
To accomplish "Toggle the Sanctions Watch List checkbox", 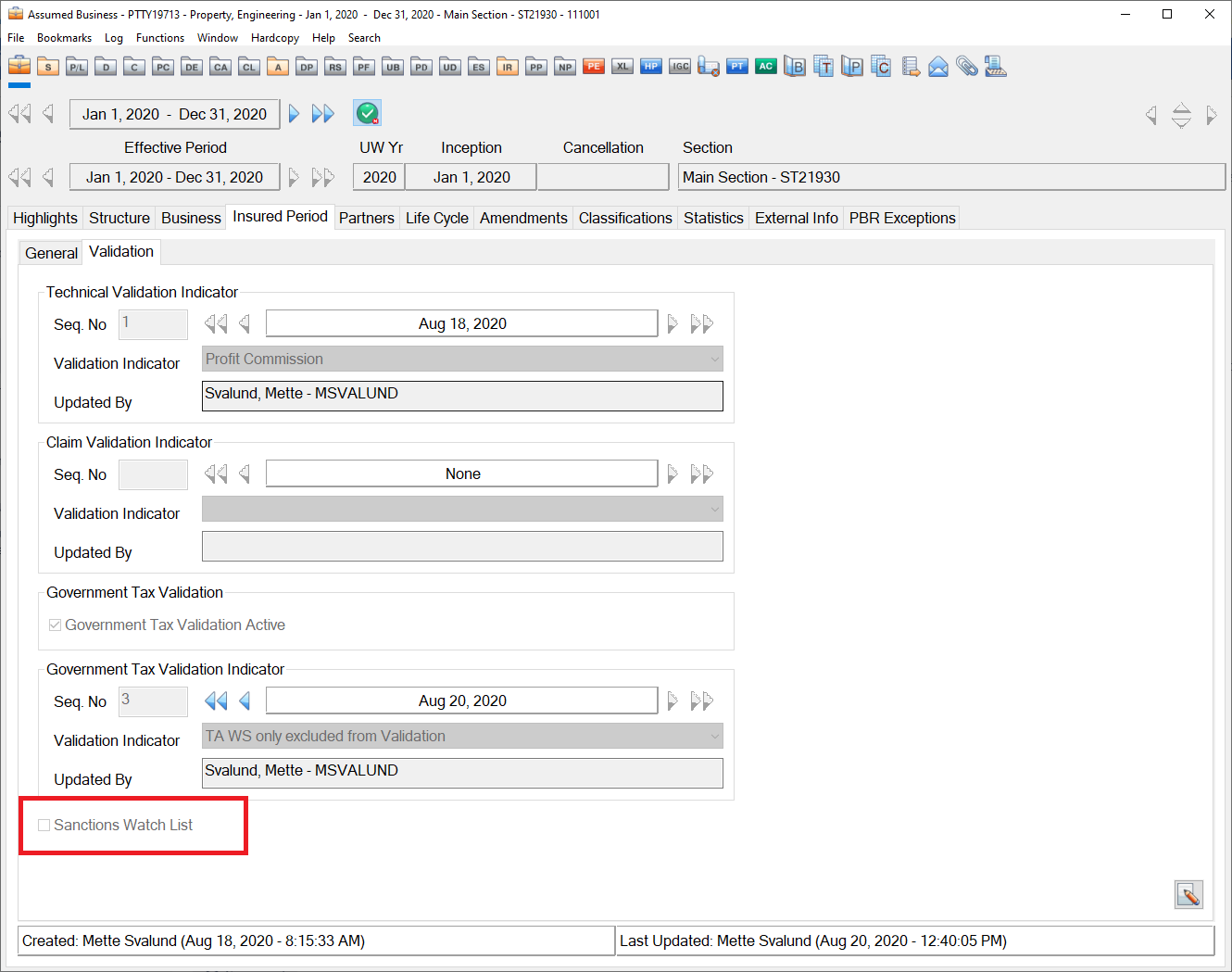I will 44,825.
